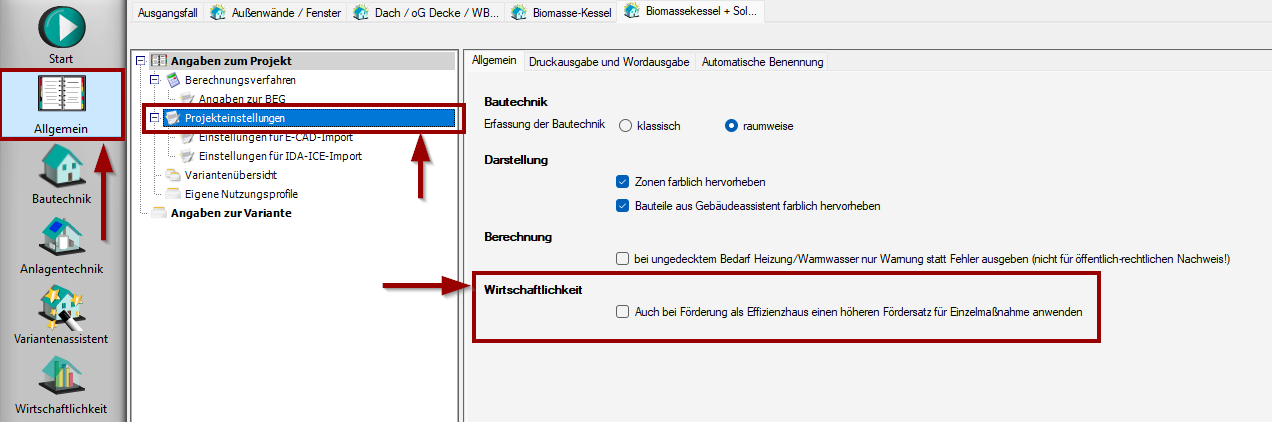This screenshot has height=422, width=1272.
Task: Click the 'Bautechnik' heading in settings panel
Action: tap(516, 102)
